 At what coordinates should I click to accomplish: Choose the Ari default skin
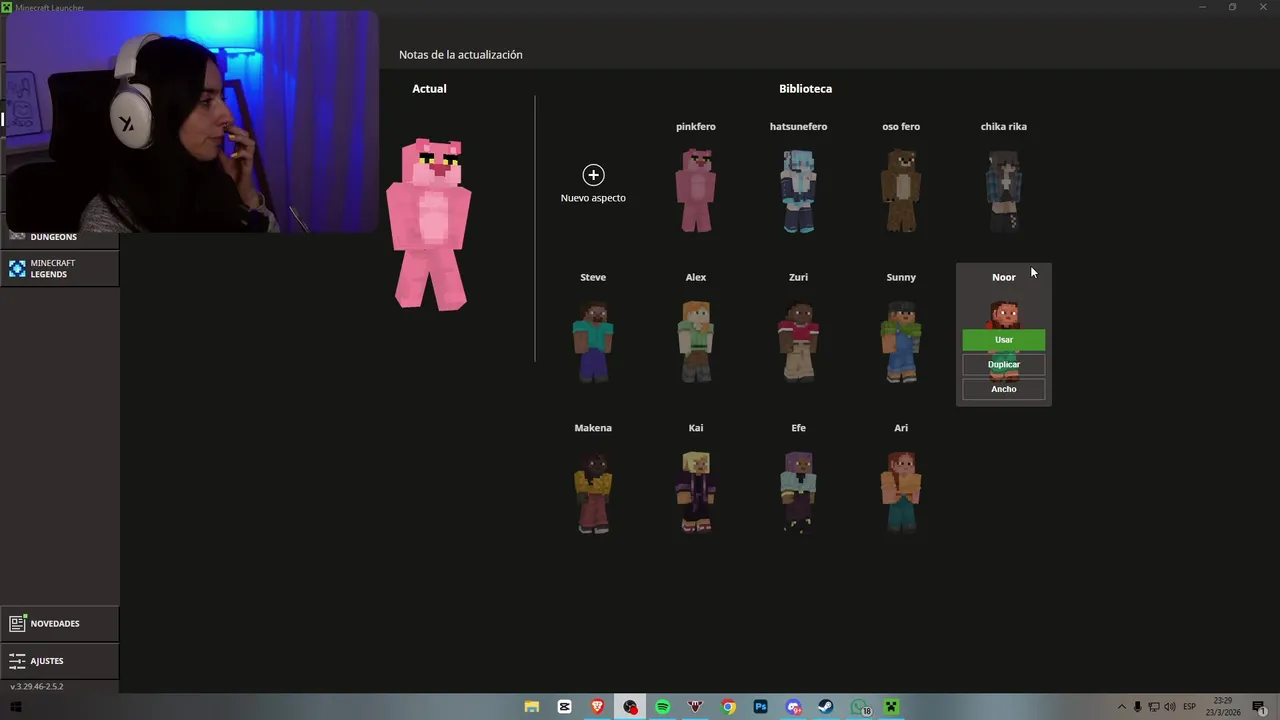[901, 492]
